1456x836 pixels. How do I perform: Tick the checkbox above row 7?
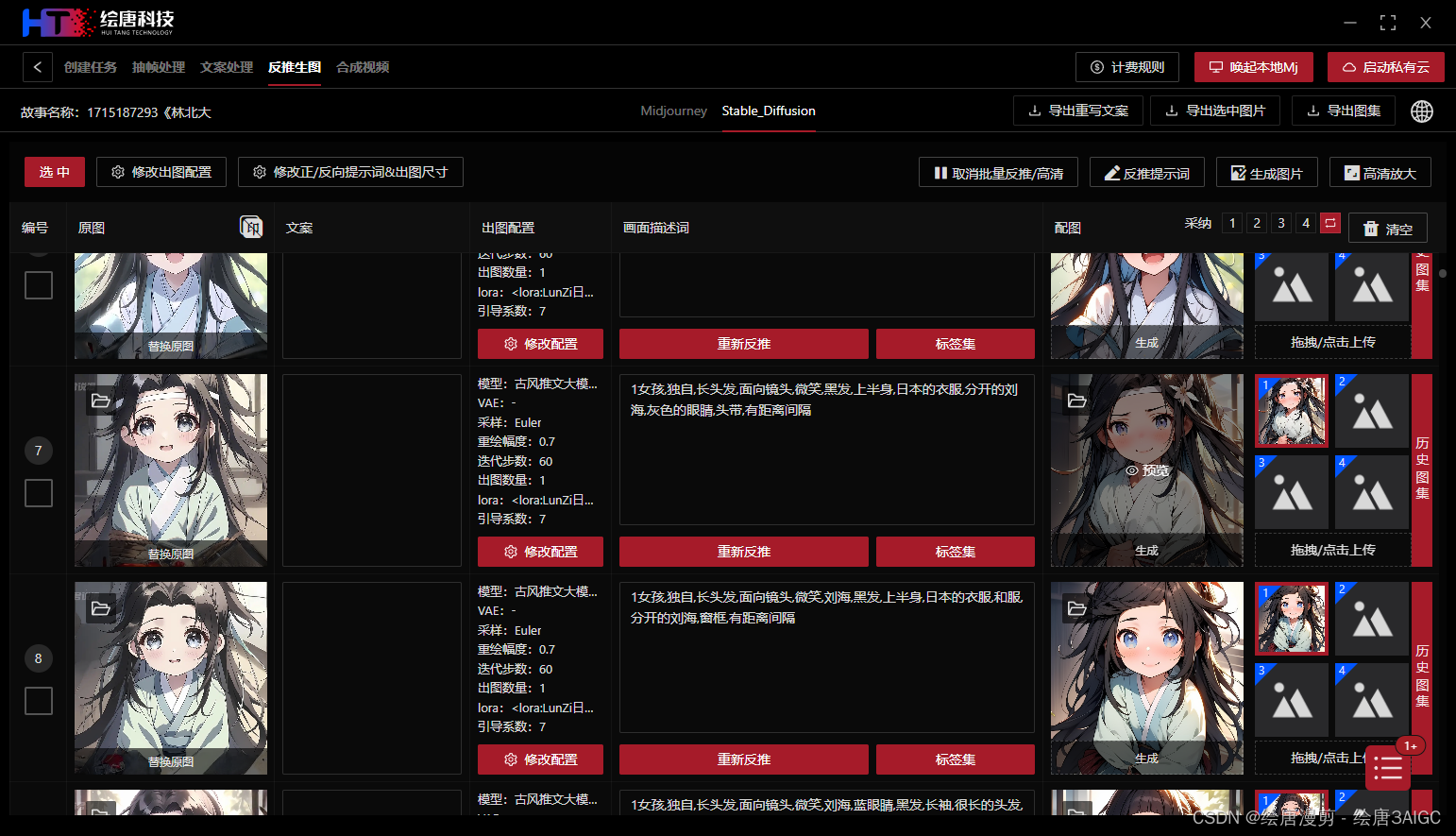(x=39, y=285)
